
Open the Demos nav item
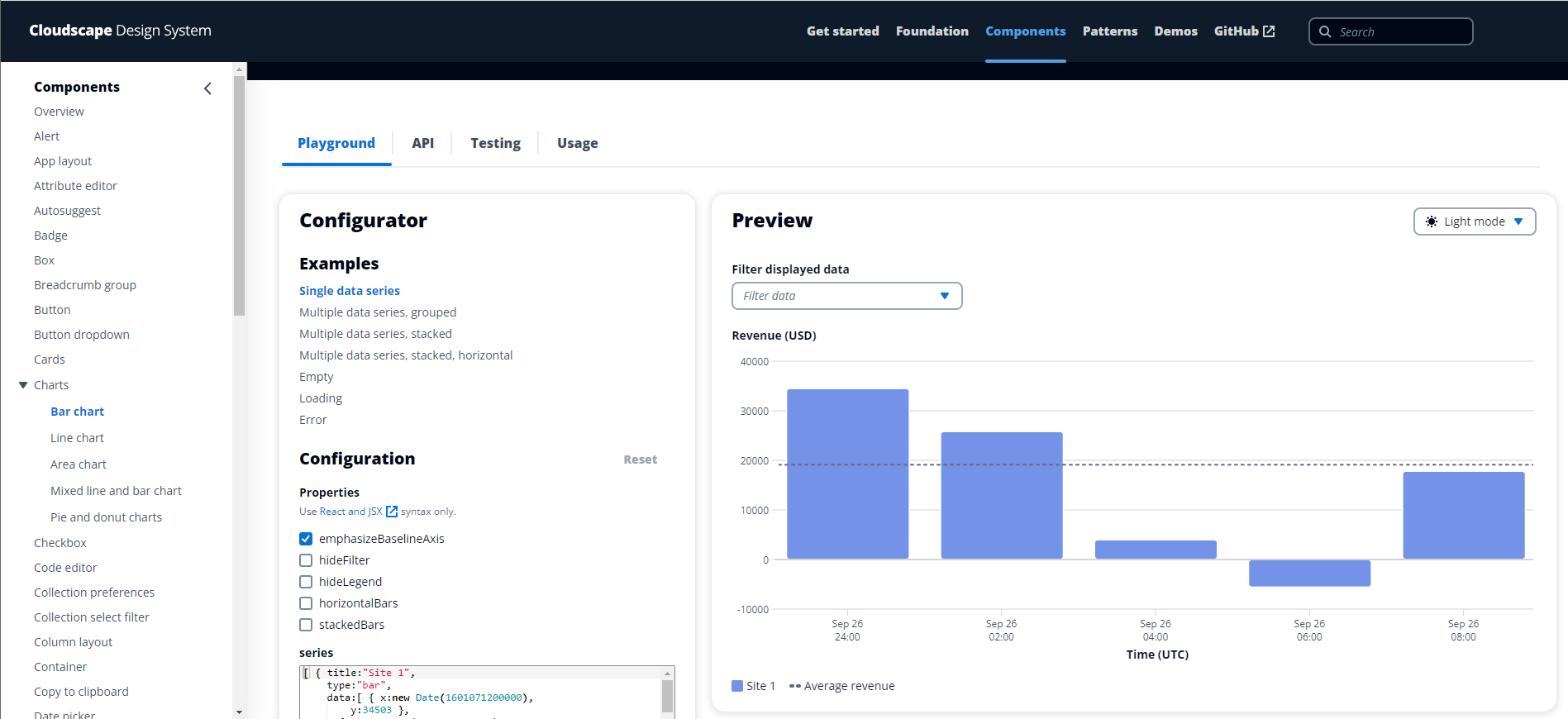[1175, 31]
